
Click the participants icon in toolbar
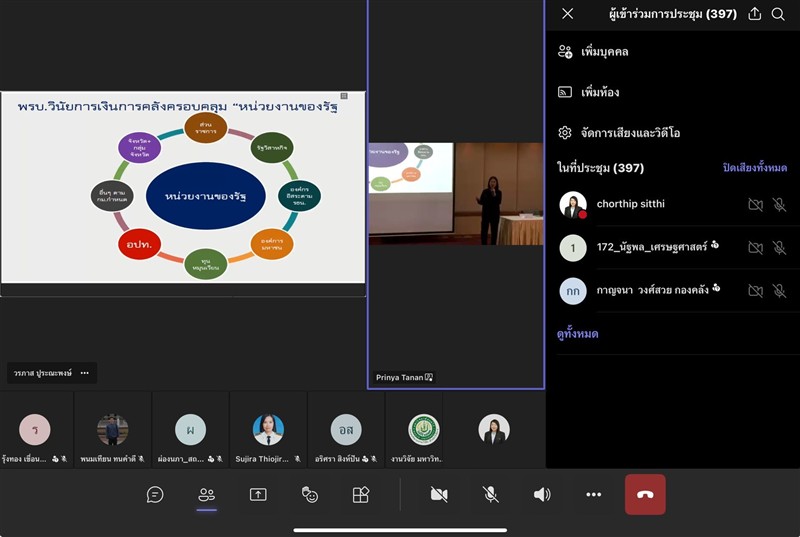[207, 494]
